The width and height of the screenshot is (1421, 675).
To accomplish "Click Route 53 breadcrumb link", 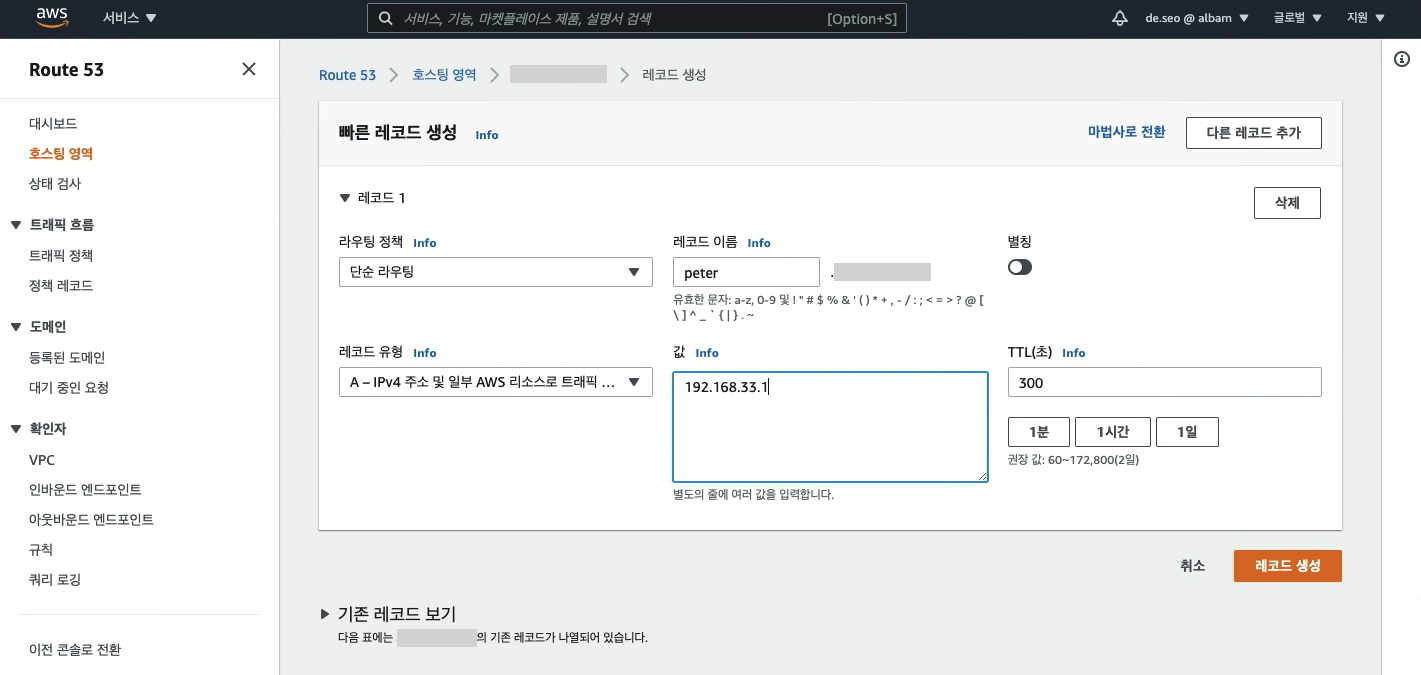I will pyautogui.click(x=347, y=75).
